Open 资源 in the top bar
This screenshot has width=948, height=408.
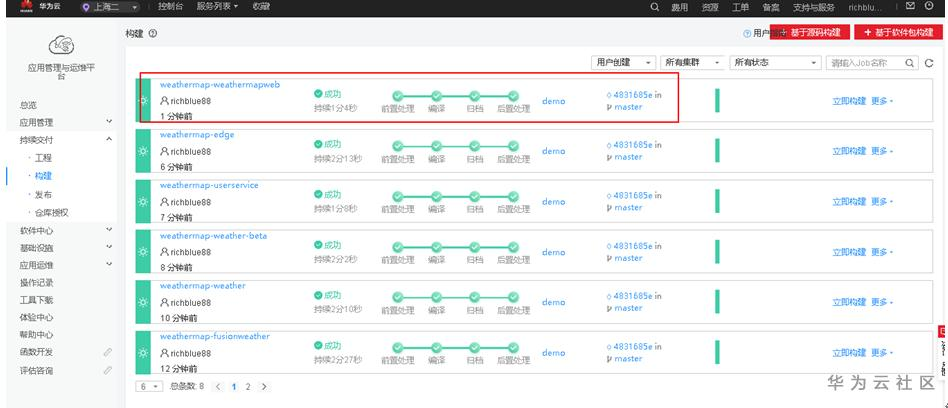pos(710,7)
